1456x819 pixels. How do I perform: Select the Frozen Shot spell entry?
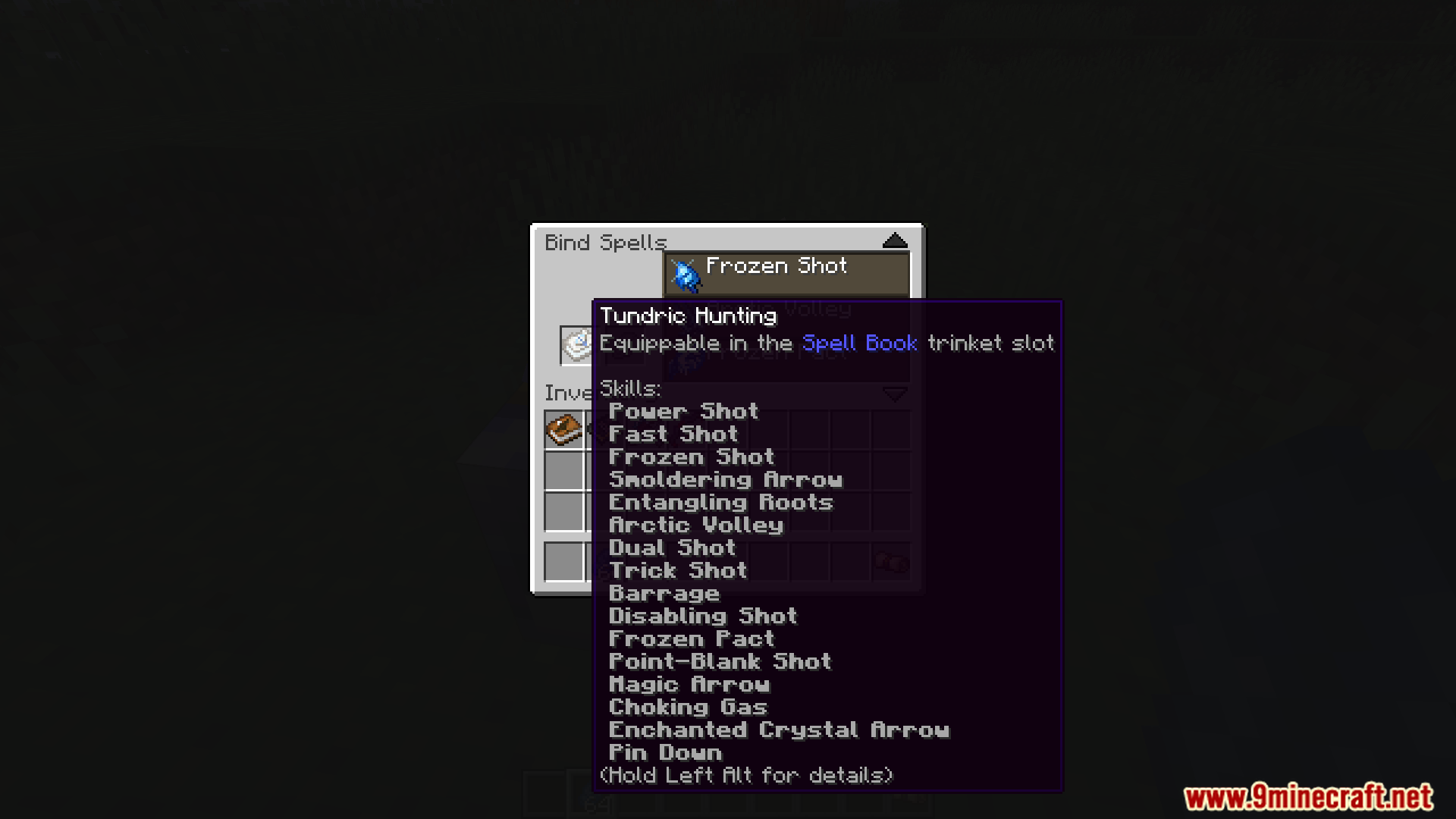[x=787, y=274]
